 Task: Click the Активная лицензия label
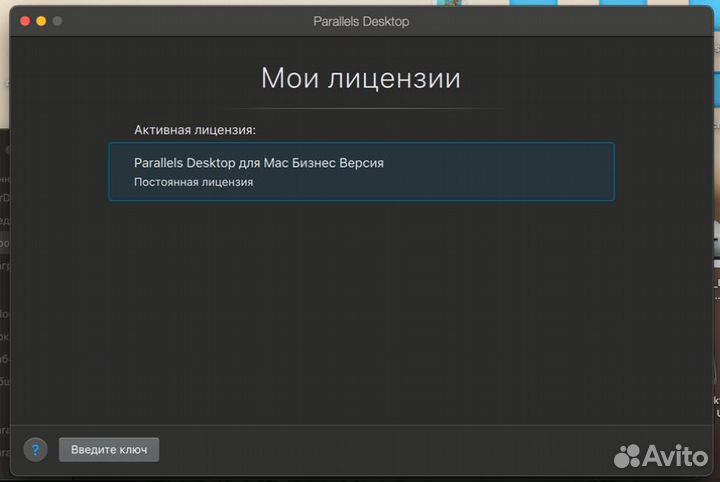click(195, 130)
